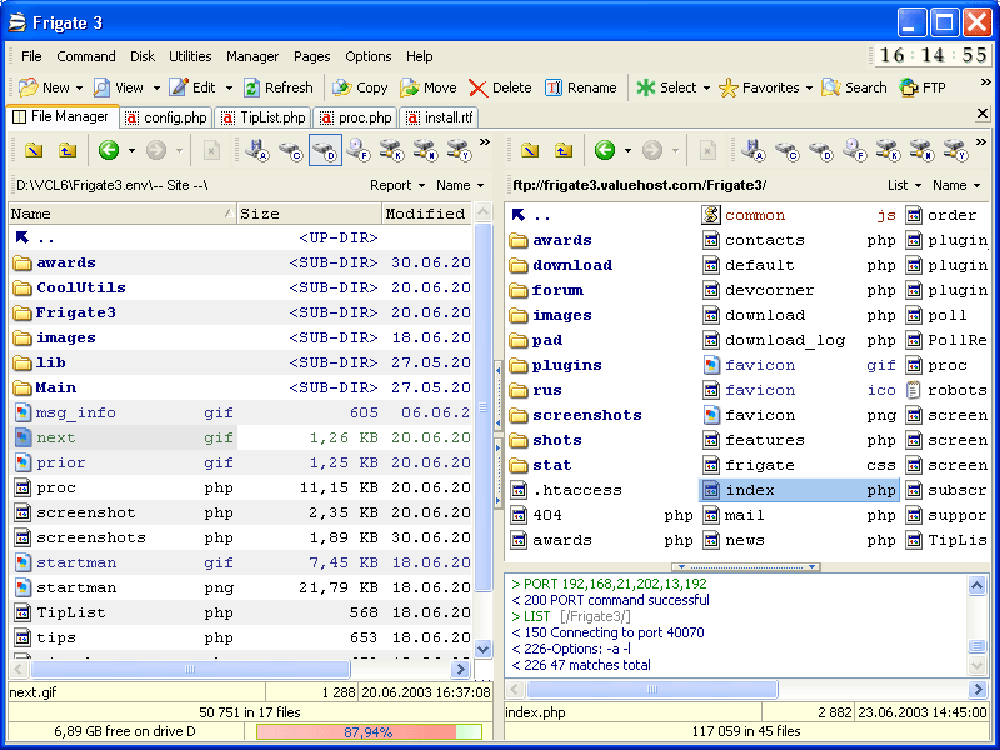Sort left panel by Modified column header
Image resolution: width=1000 pixels, height=750 pixels.
pyautogui.click(x=427, y=214)
